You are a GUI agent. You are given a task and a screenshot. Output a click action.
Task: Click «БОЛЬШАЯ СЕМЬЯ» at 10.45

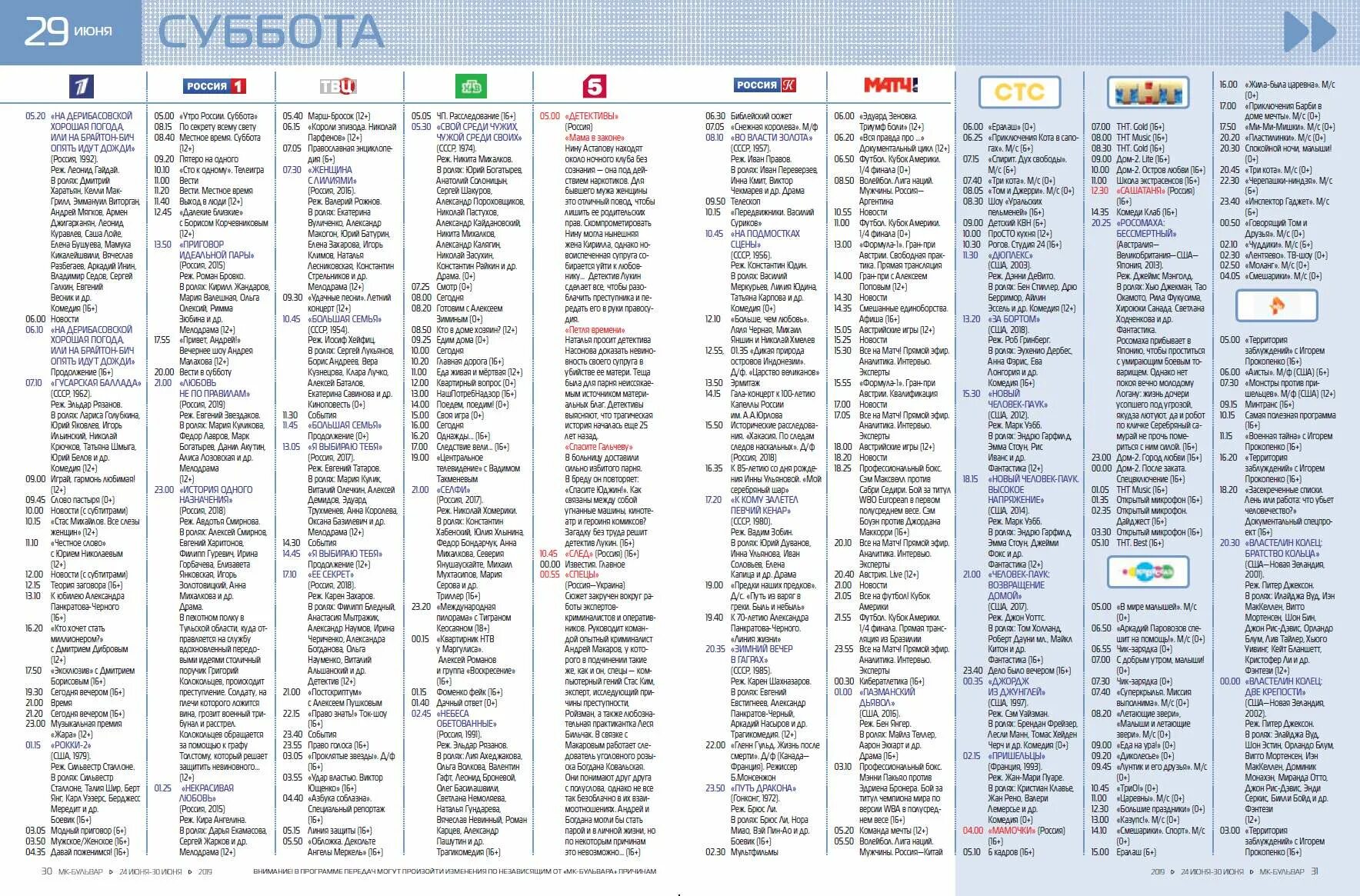[x=345, y=319]
